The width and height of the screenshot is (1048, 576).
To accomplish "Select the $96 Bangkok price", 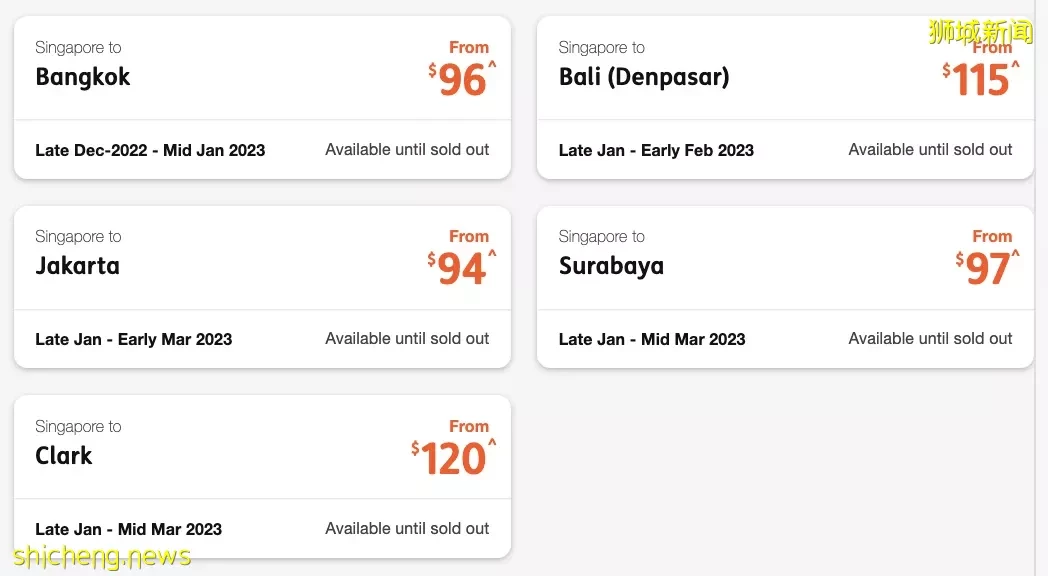I will (x=462, y=80).
